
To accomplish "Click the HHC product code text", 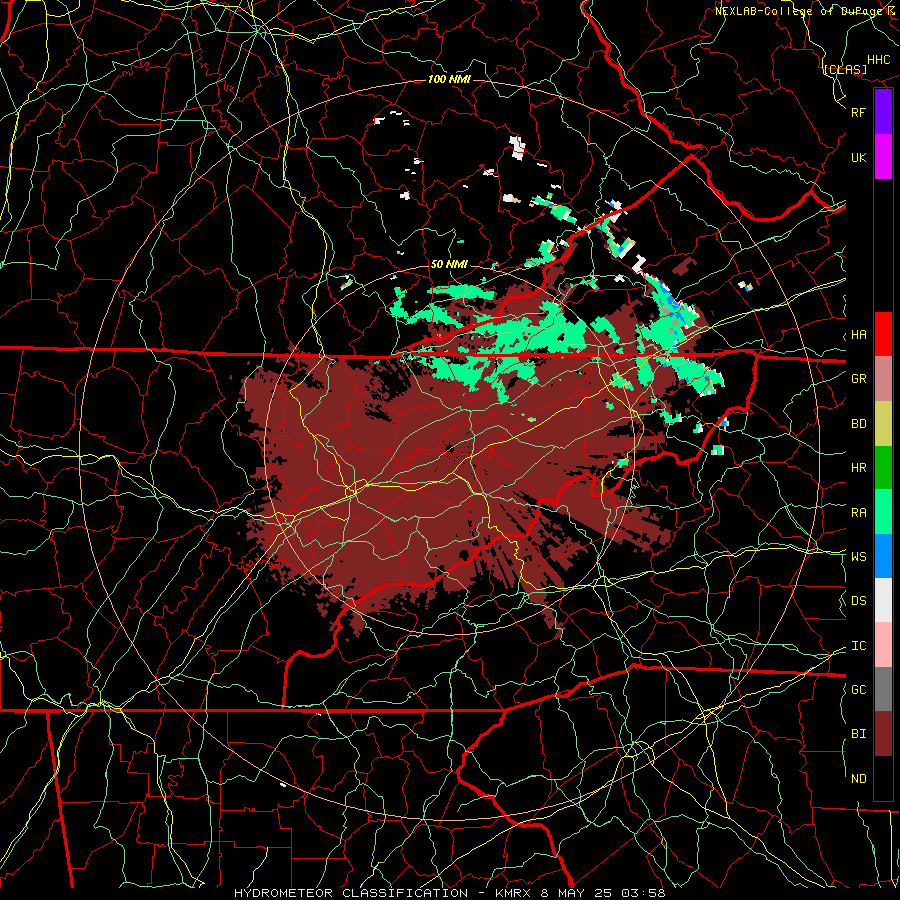I will 879,60.
